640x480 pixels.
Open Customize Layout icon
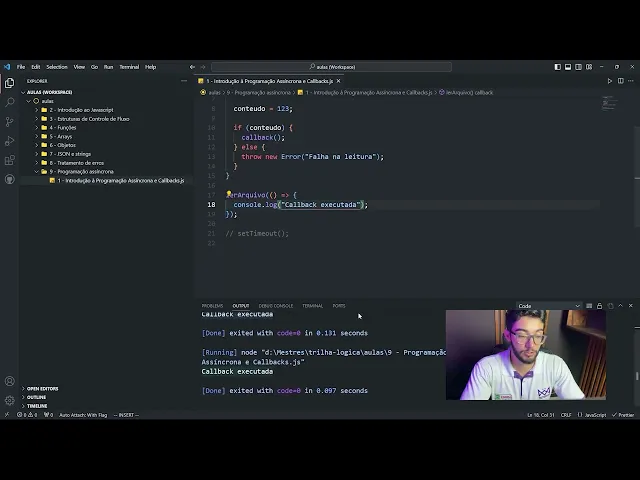(589, 67)
